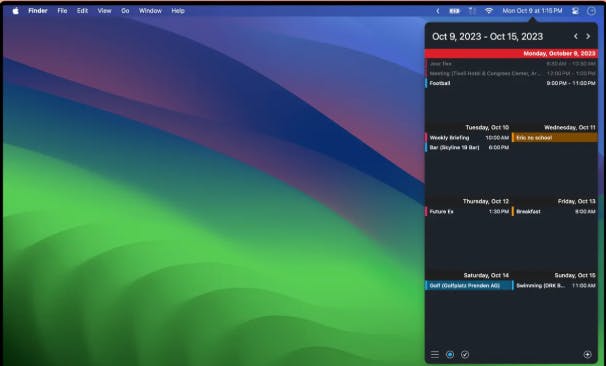Open the Swimming event on Sunday

tap(555, 286)
